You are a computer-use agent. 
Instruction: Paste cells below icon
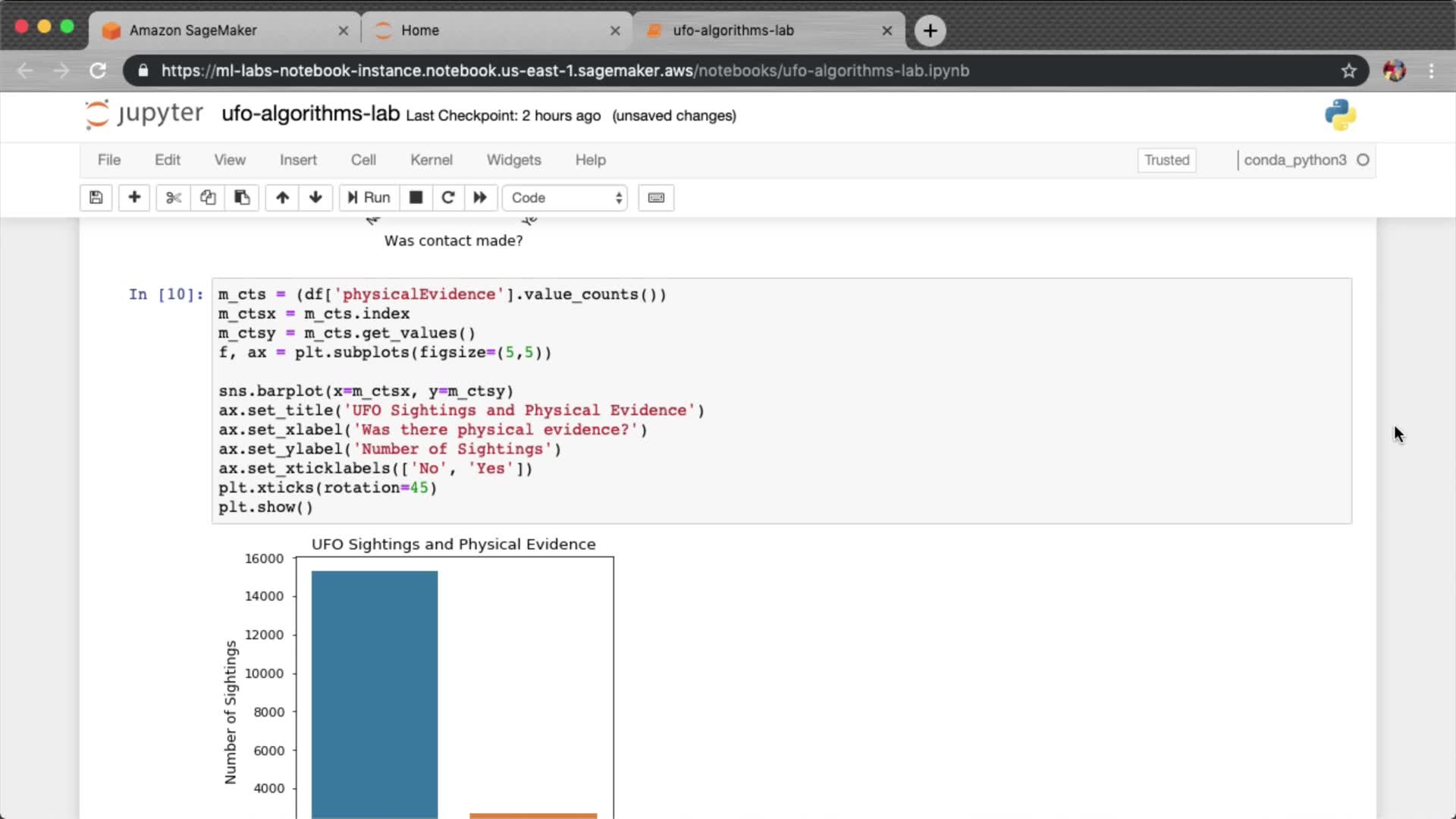point(242,198)
